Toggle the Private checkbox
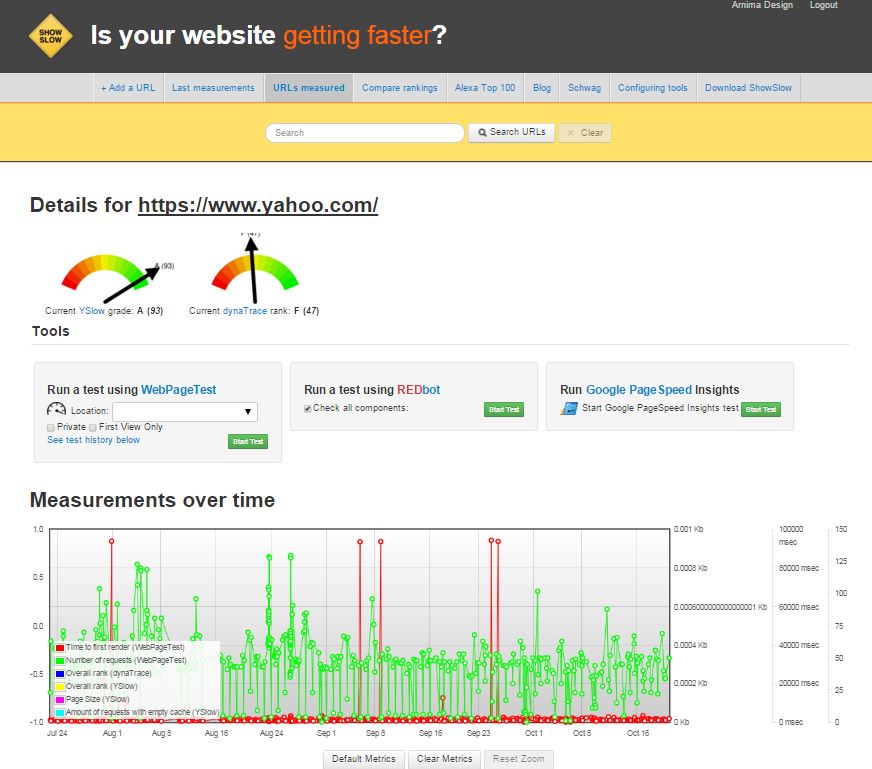The width and height of the screenshot is (872, 769). coord(51,428)
